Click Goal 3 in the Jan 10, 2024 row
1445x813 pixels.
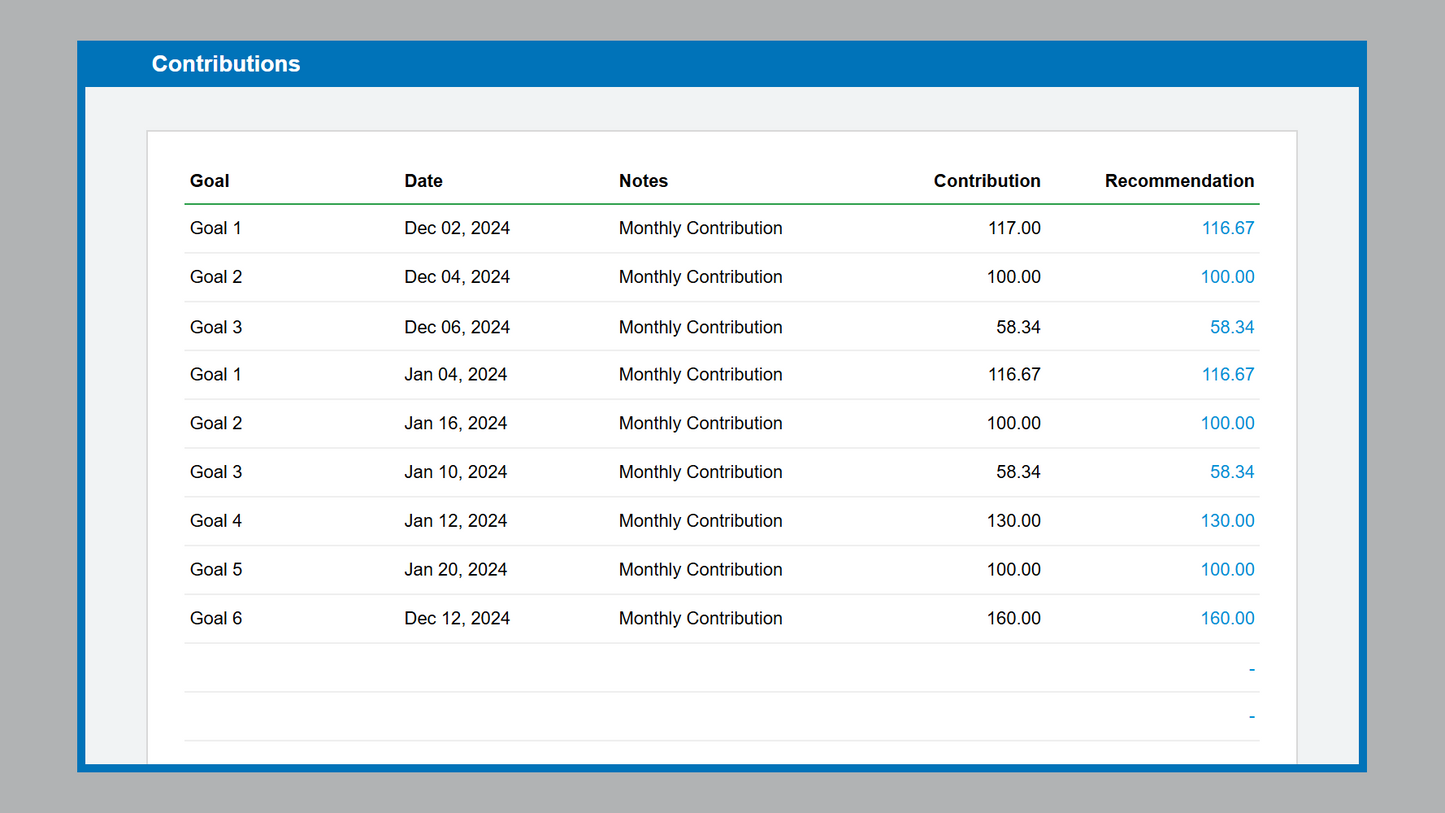tap(216, 472)
